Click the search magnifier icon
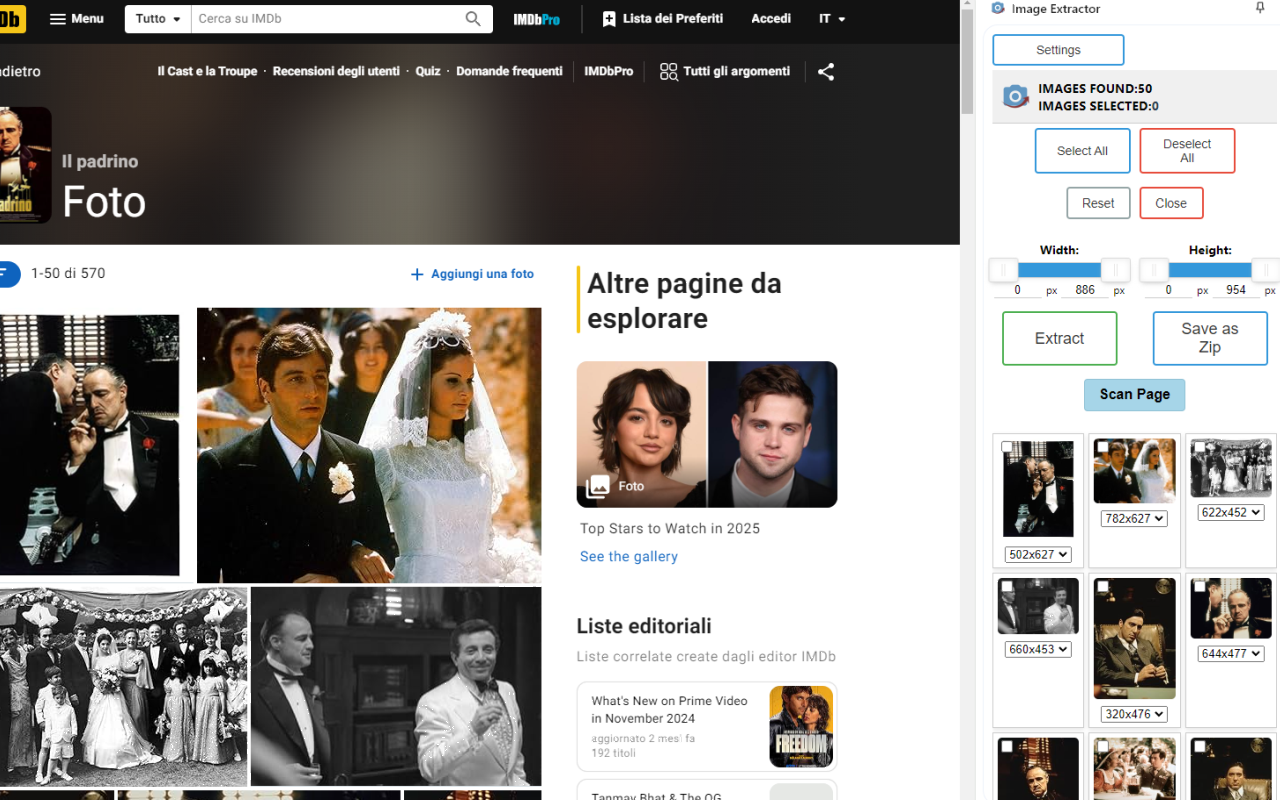The height and width of the screenshot is (800, 1280). pyautogui.click(x=473, y=19)
